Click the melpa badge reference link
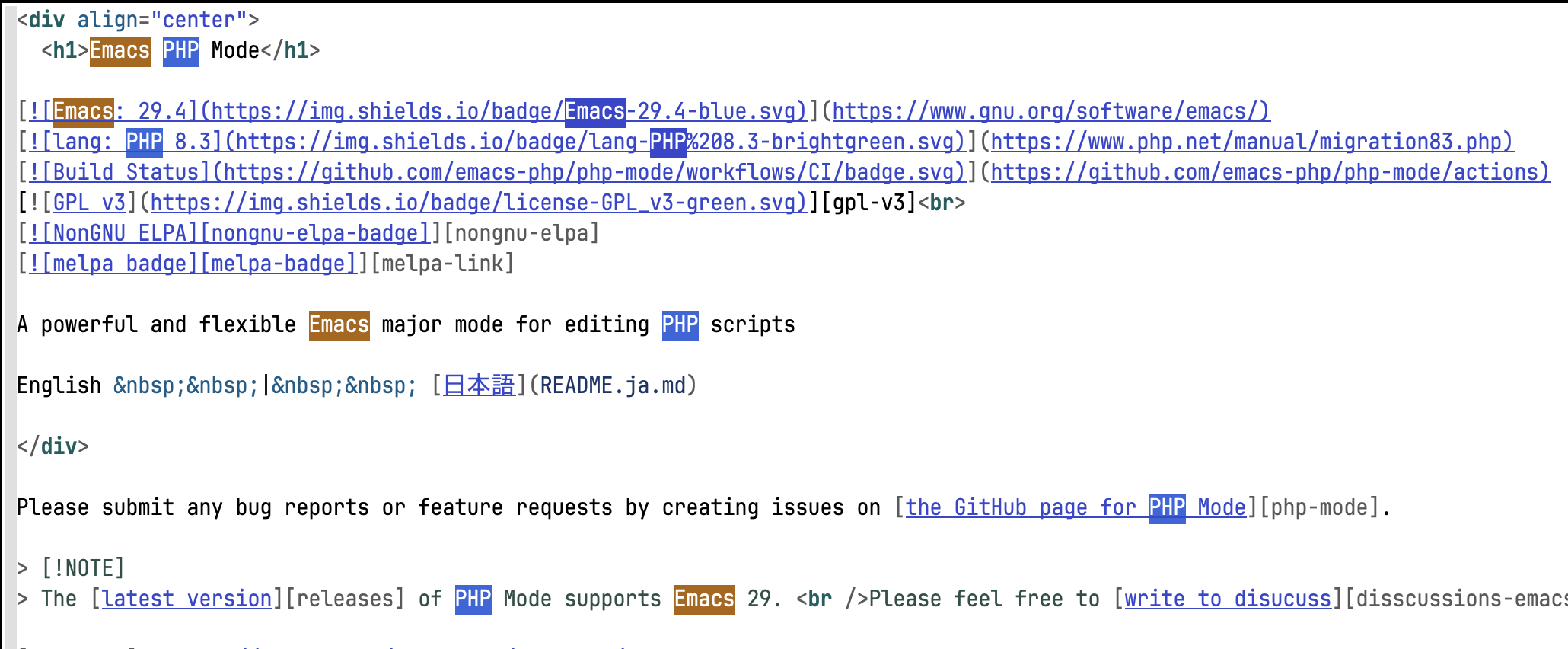Screen dimensions: 1568x649 (193, 264)
